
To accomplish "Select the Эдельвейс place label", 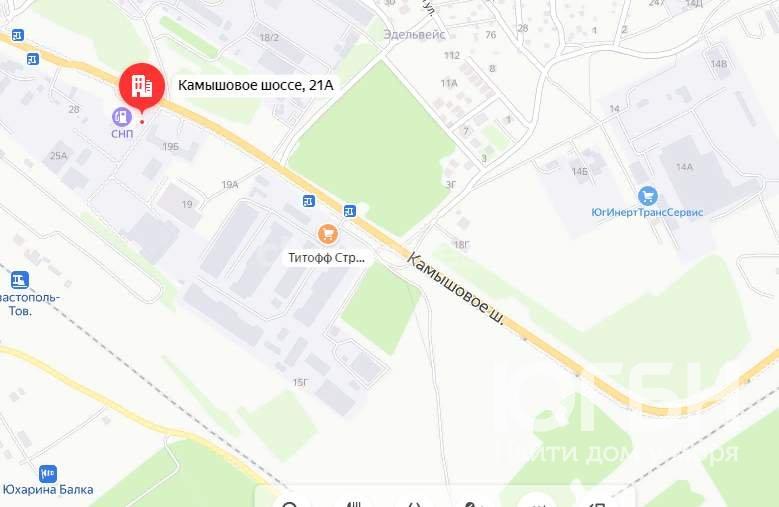I will click(414, 34).
